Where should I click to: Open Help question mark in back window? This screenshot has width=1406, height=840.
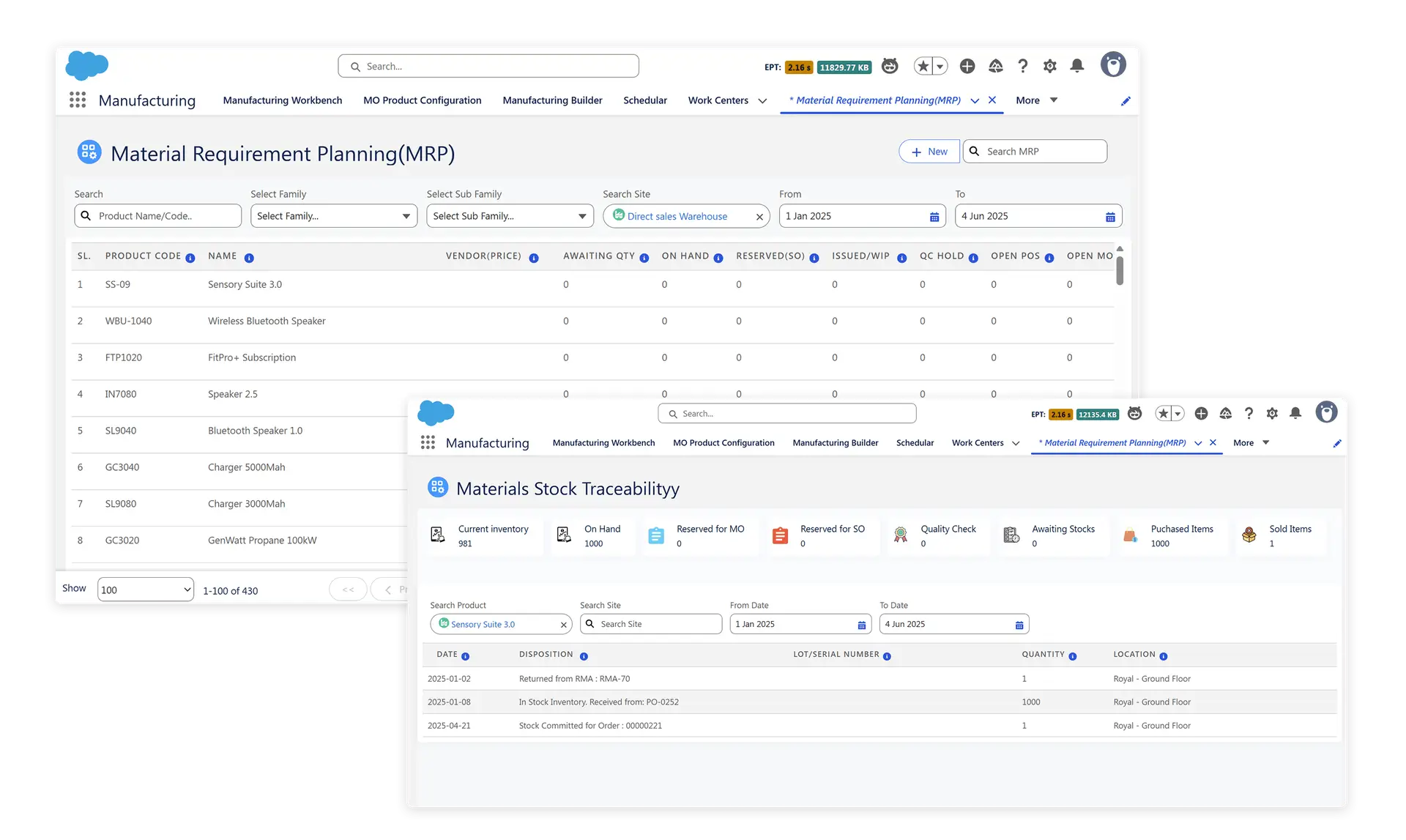pos(1023,67)
